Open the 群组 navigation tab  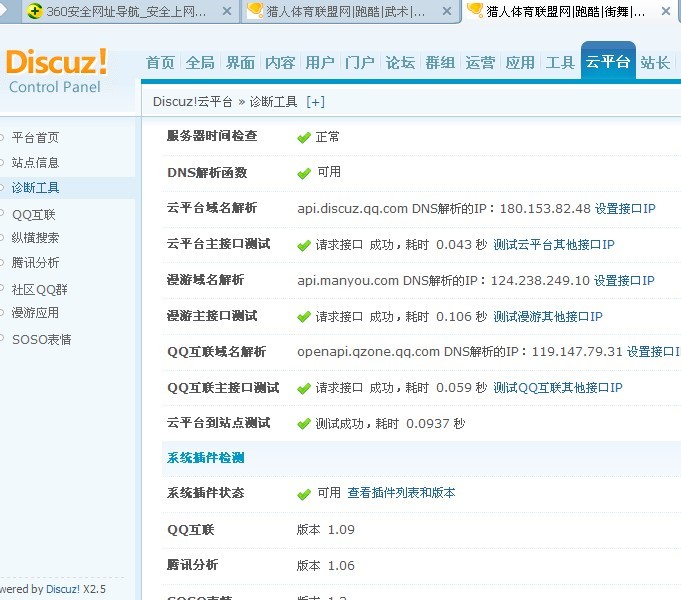point(440,63)
